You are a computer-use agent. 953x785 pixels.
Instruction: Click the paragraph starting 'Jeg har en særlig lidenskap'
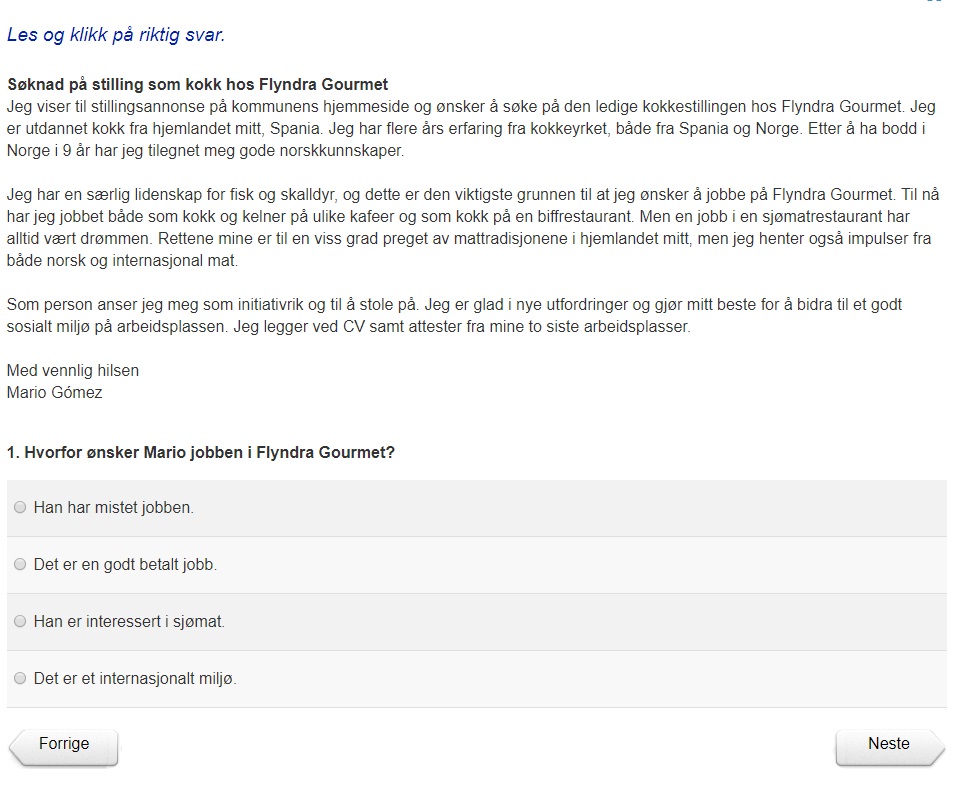point(470,225)
